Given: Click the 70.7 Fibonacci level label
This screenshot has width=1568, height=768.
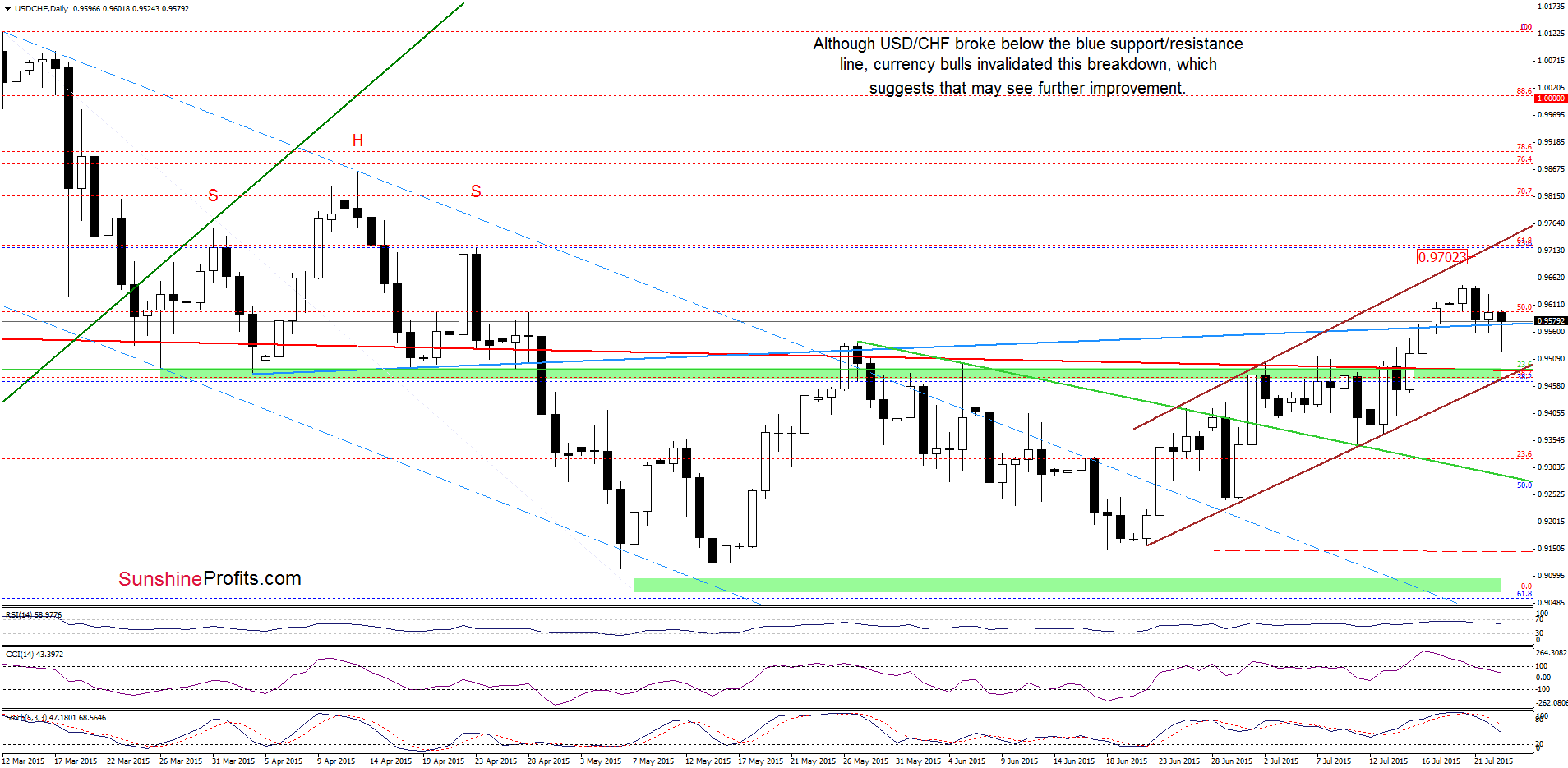Looking at the screenshot, I should tap(1524, 192).
